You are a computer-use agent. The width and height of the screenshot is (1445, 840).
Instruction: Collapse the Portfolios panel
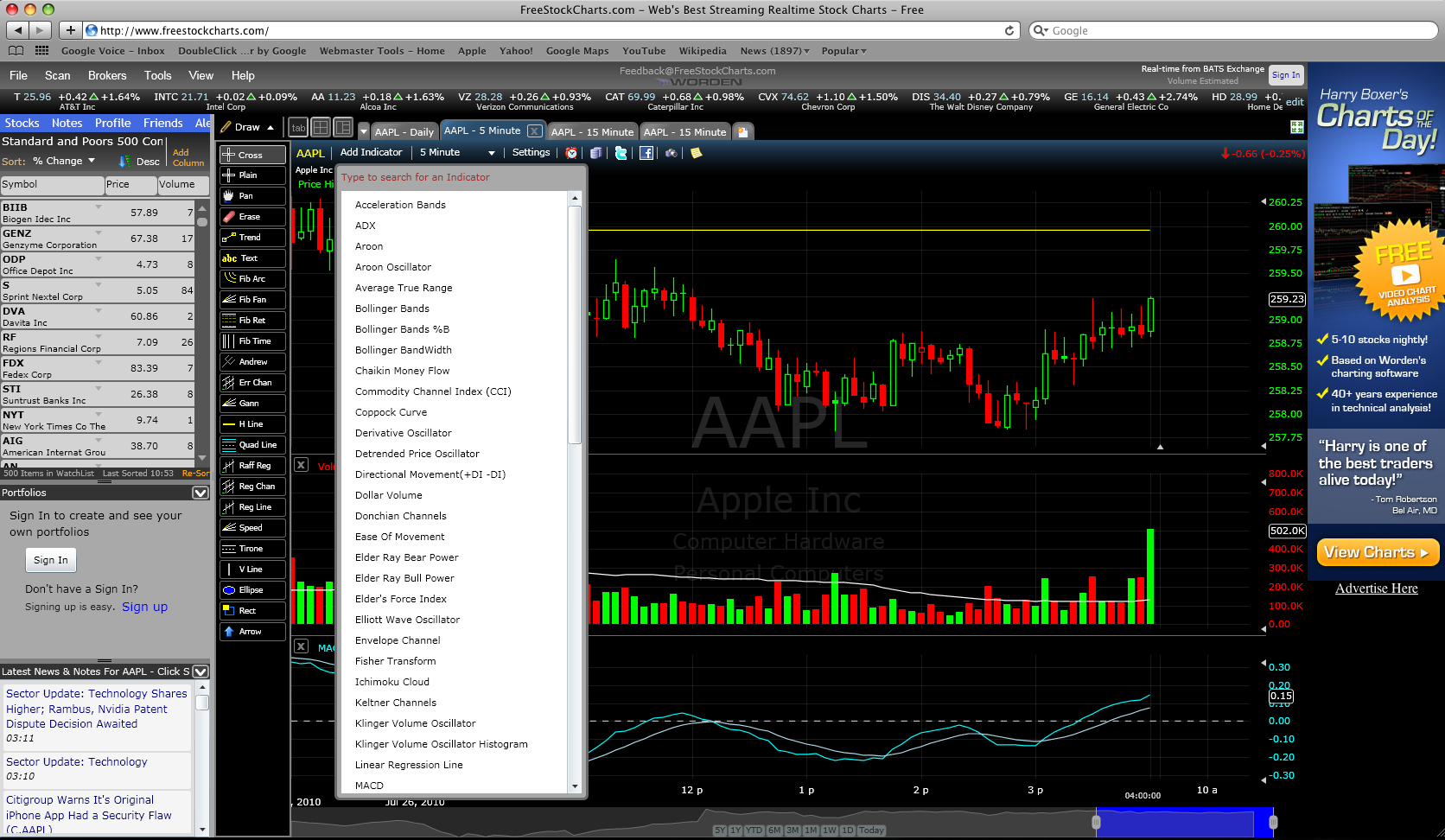pyautogui.click(x=201, y=493)
